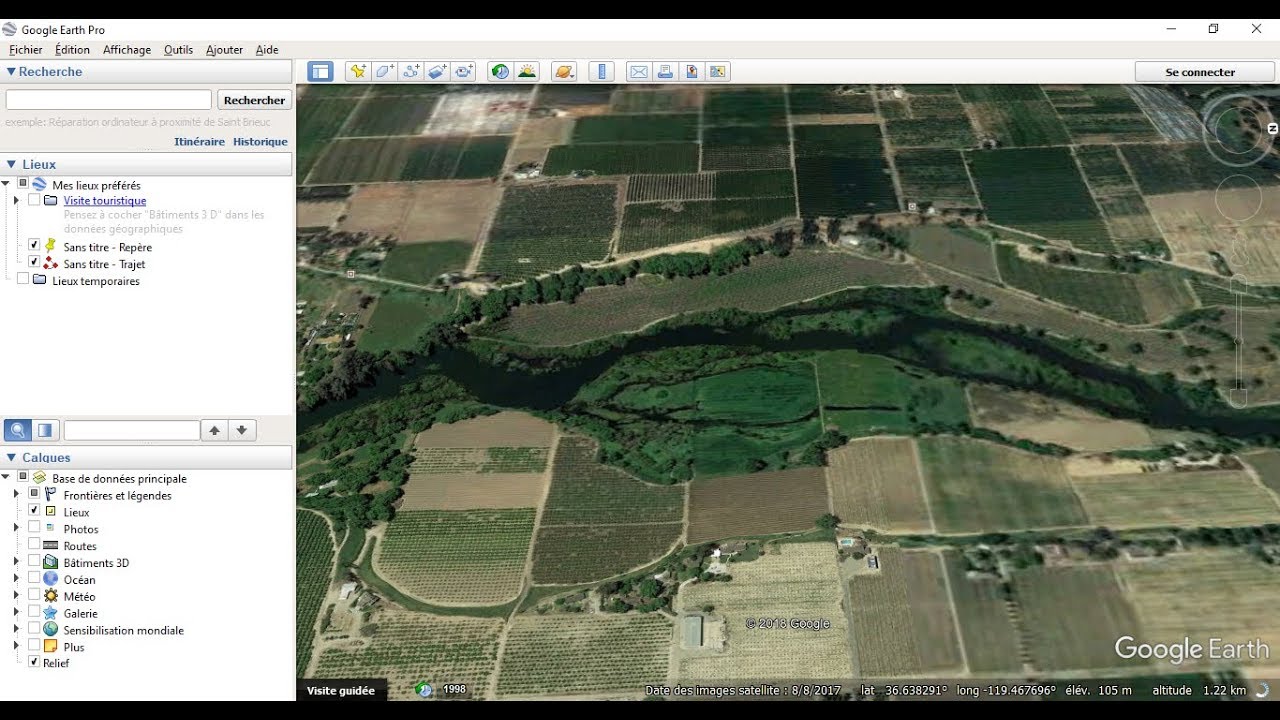
Task: Click the Rechercher button
Action: [x=254, y=100]
